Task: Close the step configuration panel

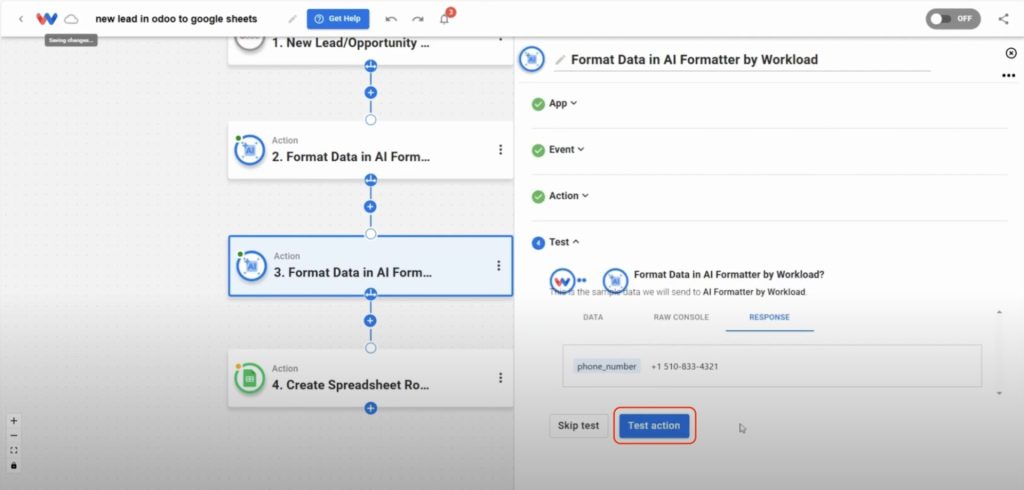Action: (x=1011, y=53)
